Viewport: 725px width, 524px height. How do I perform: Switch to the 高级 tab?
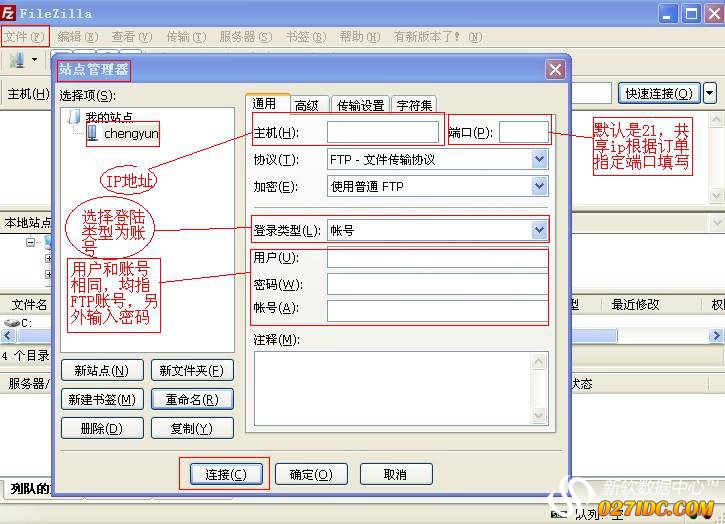310,105
